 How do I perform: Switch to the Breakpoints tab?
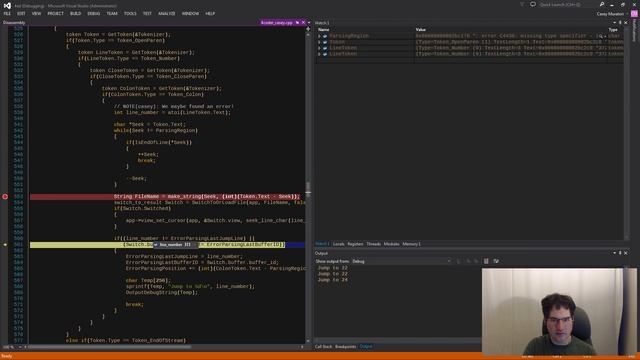click(345, 347)
